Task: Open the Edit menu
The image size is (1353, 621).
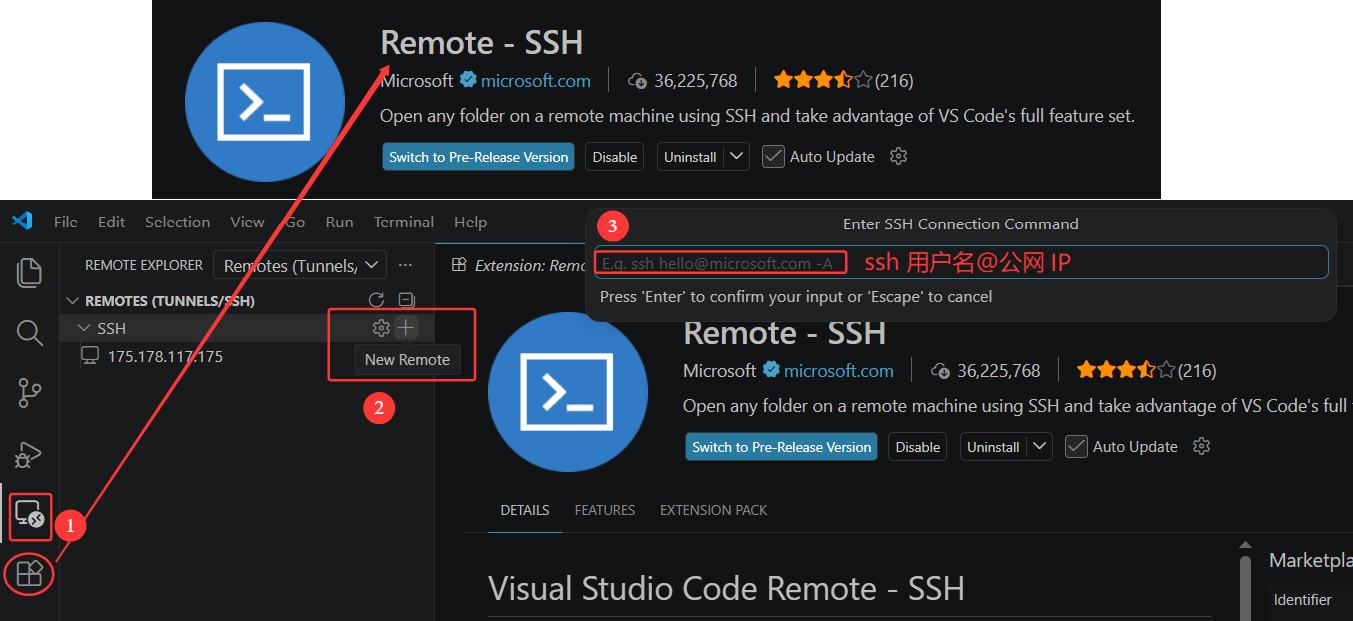Action: 112,222
